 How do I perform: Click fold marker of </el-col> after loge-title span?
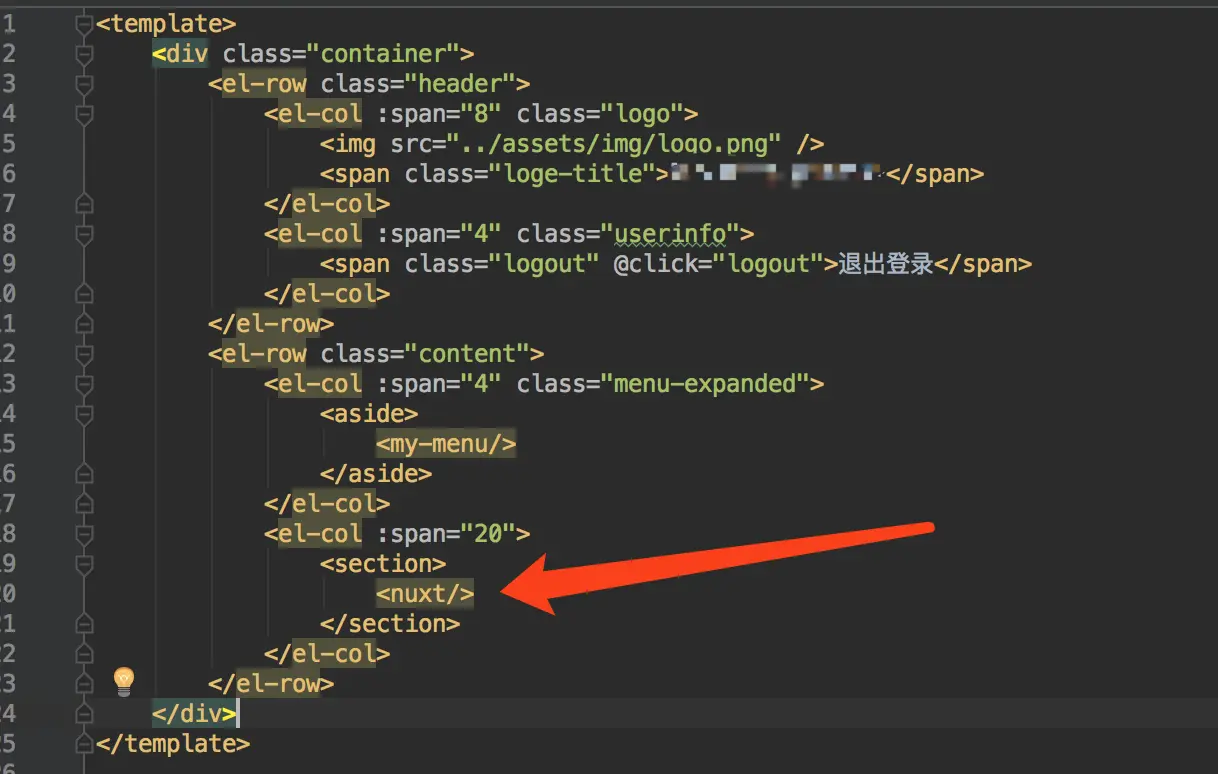pyautogui.click(x=84, y=204)
